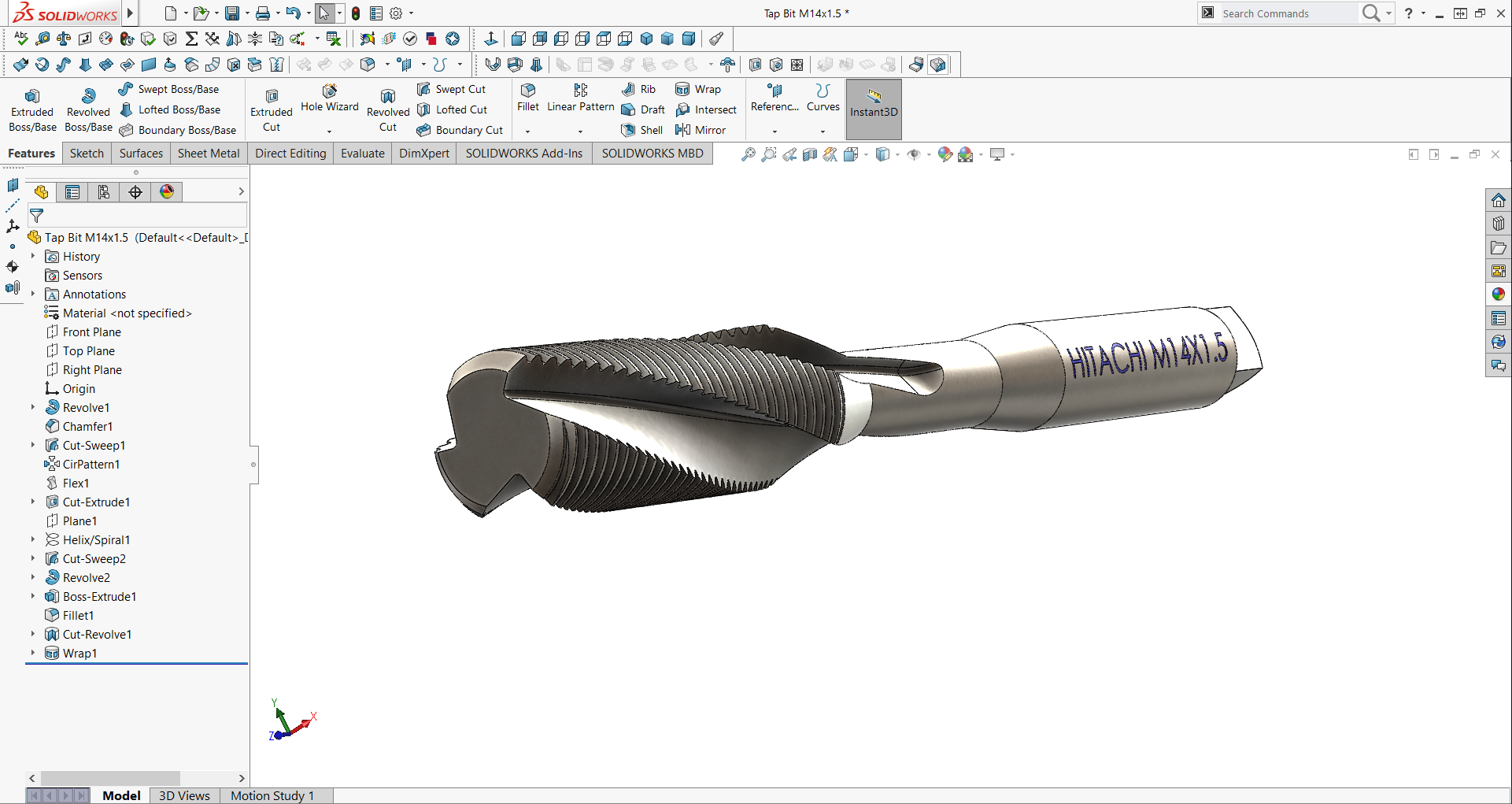1512x804 pixels.
Task: Select the Flex1 feature
Action: [68, 483]
